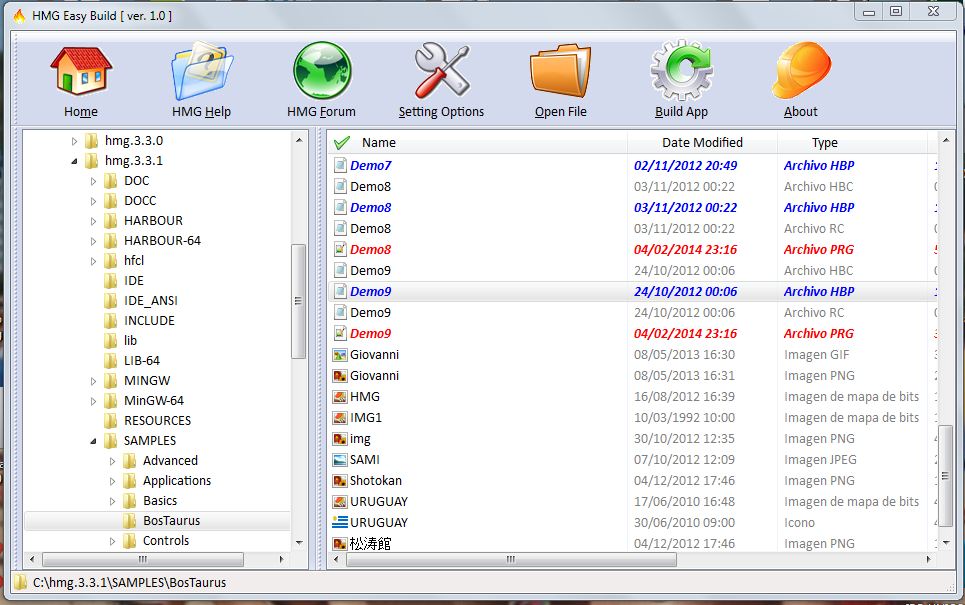Screen dimensions: 965x605
Task: Expand the HARBOUR folder node
Action: click(94, 221)
